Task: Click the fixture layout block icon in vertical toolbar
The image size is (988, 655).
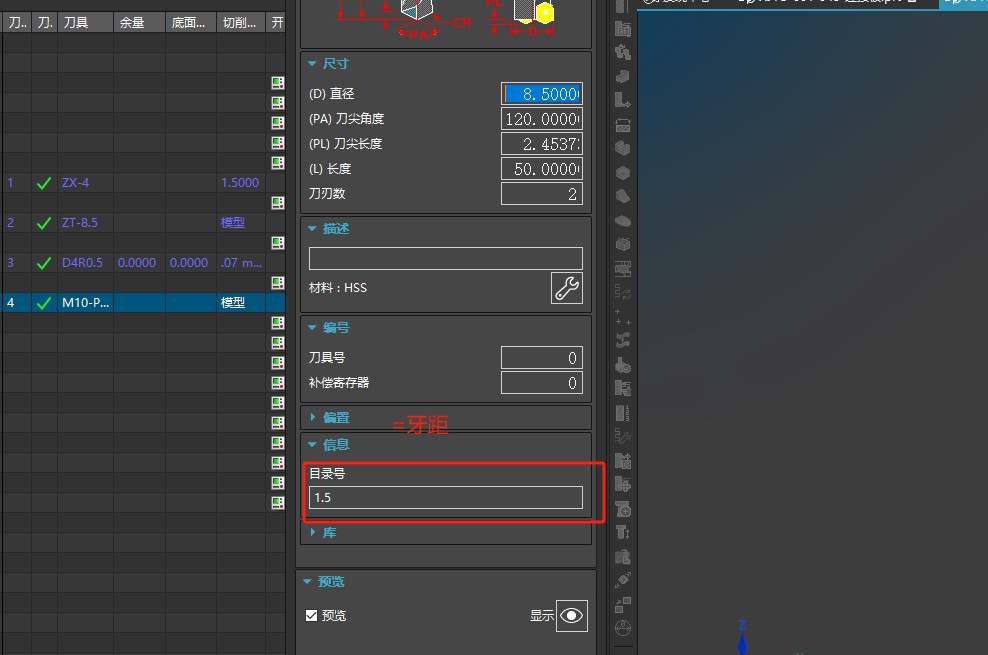Action: pos(623,28)
